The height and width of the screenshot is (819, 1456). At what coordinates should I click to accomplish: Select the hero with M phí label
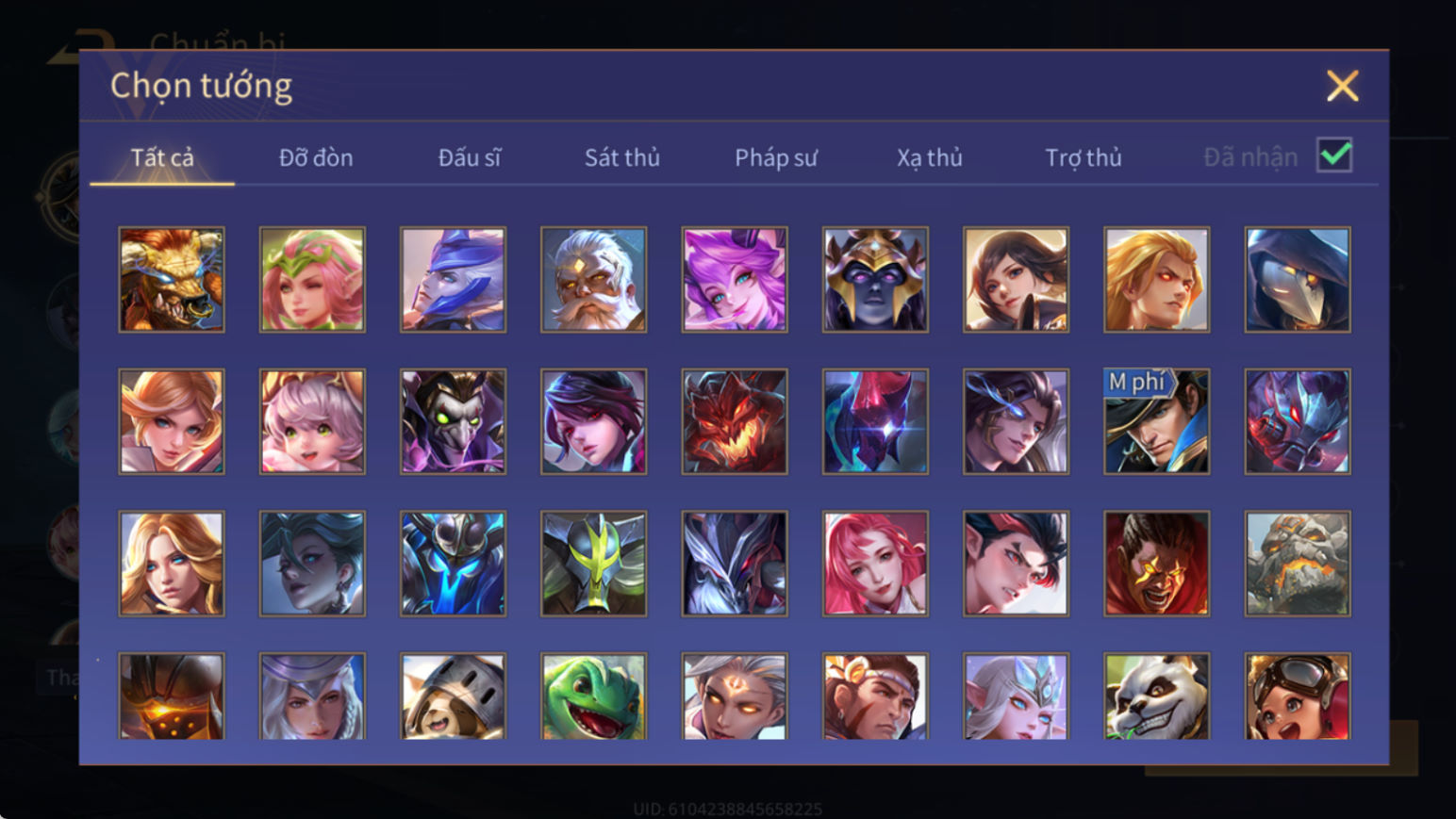1157,421
